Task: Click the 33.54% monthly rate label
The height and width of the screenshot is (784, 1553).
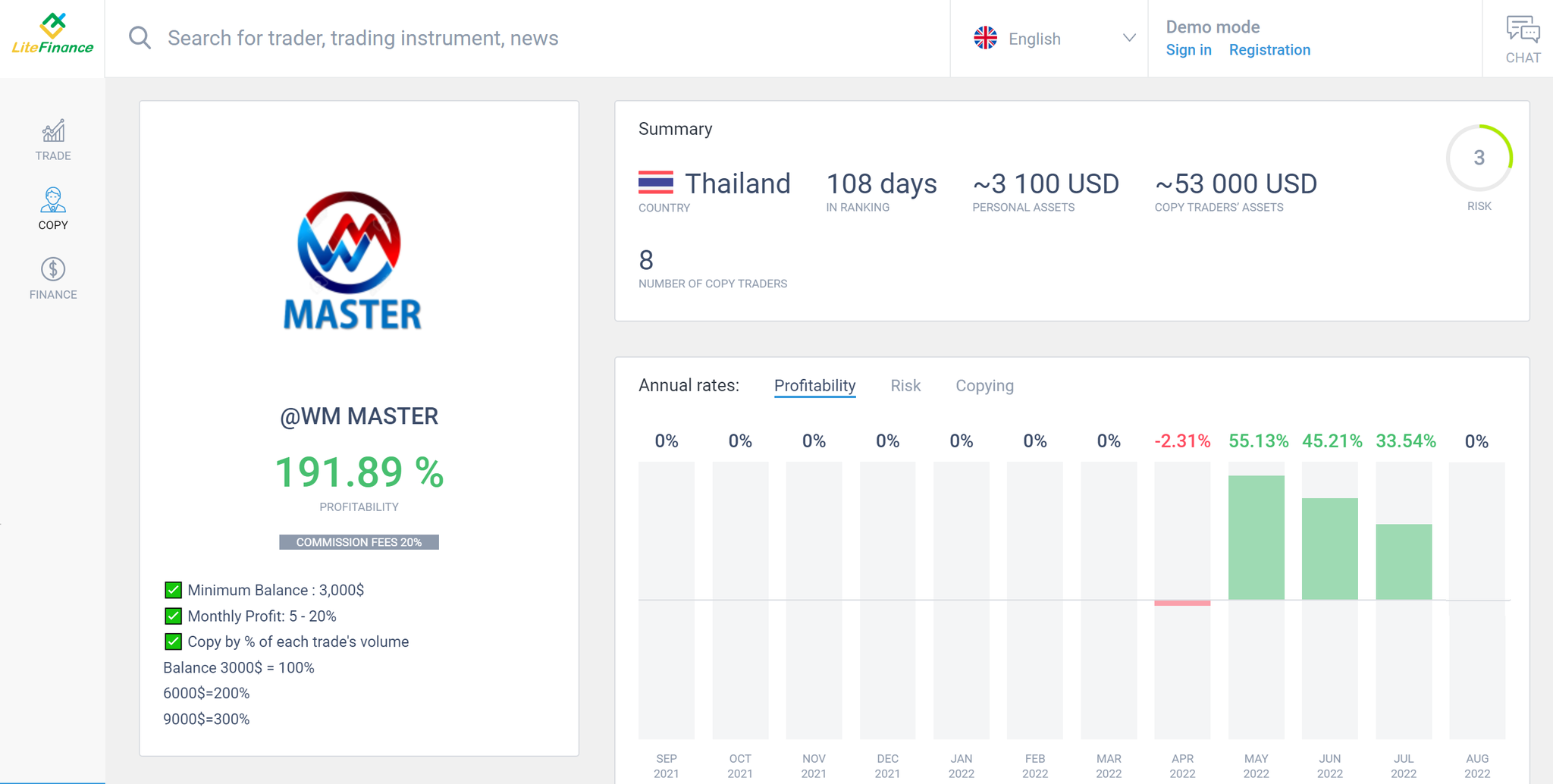Action: 1406,441
